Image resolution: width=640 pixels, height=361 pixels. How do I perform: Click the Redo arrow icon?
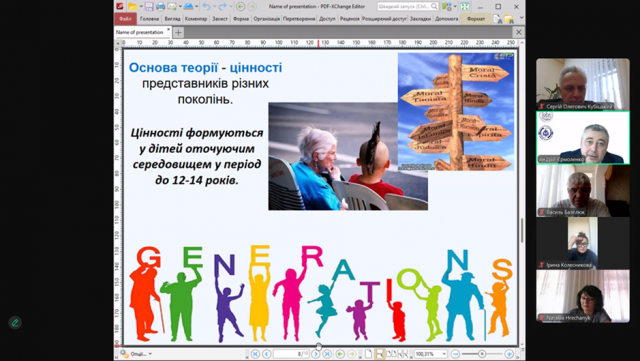click(222, 7)
